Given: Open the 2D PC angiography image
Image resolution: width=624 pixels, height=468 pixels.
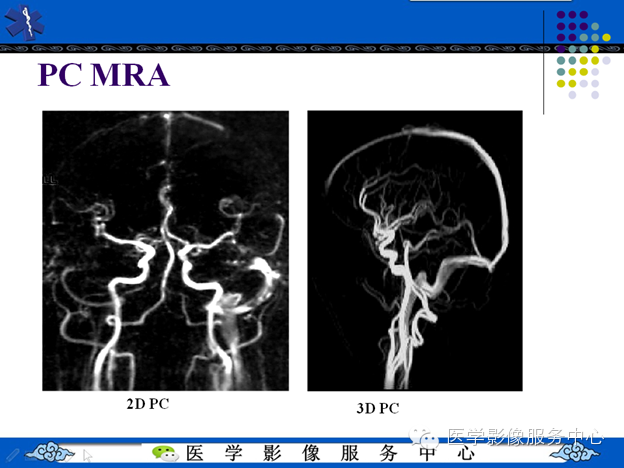Looking at the screenshot, I should pyautogui.click(x=166, y=251).
